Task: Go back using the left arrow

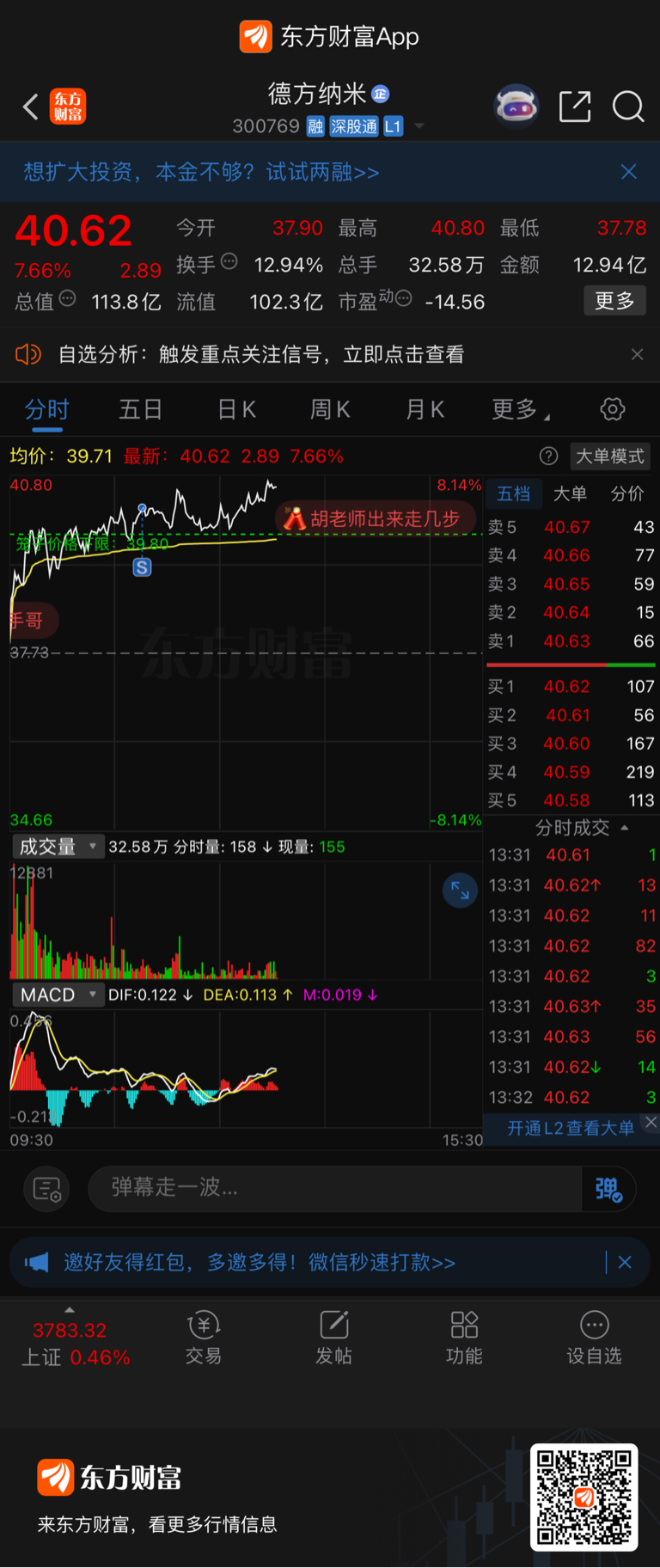Action: 31,107
